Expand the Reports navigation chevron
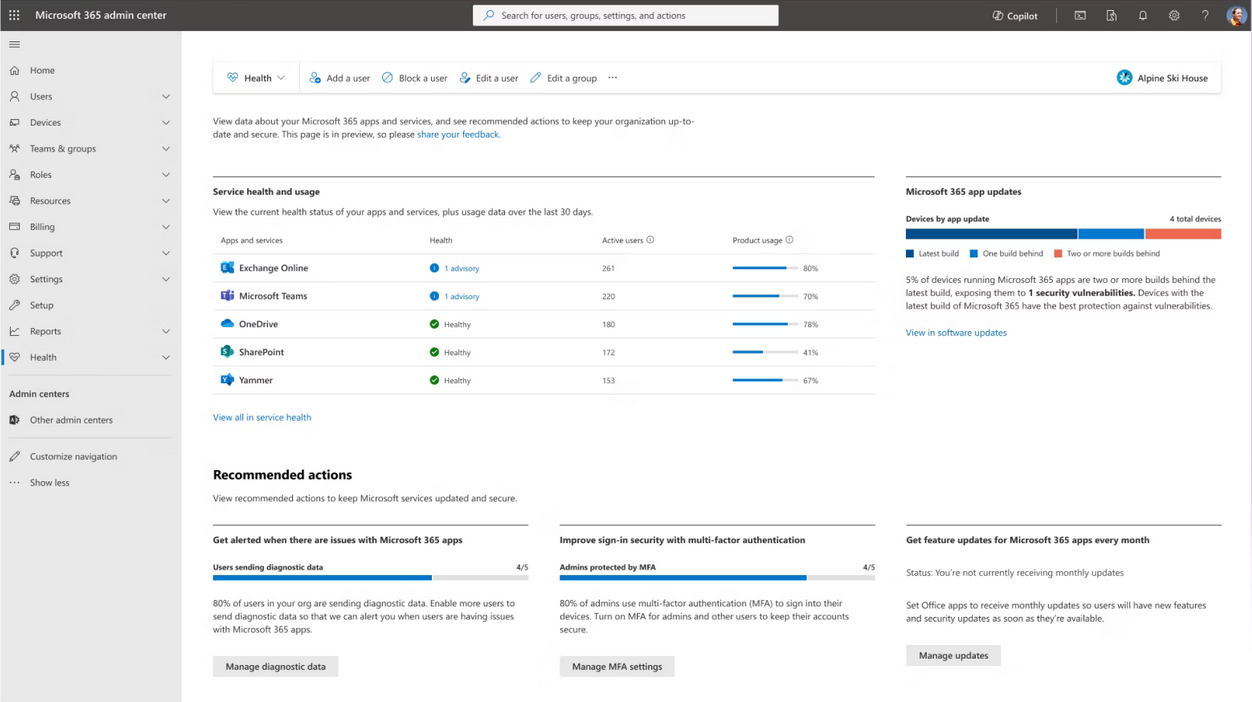The image size is (1252, 702). (166, 331)
